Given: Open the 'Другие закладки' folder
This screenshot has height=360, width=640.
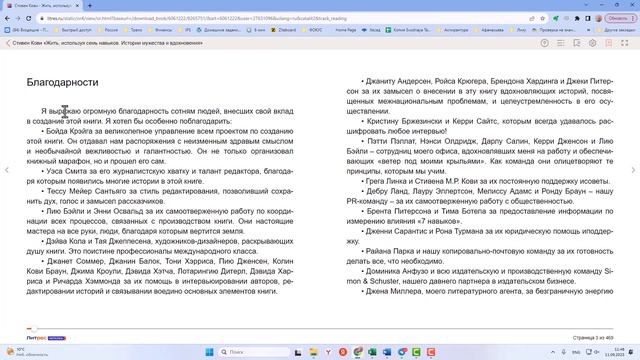Looking at the screenshot, I should [616, 30].
